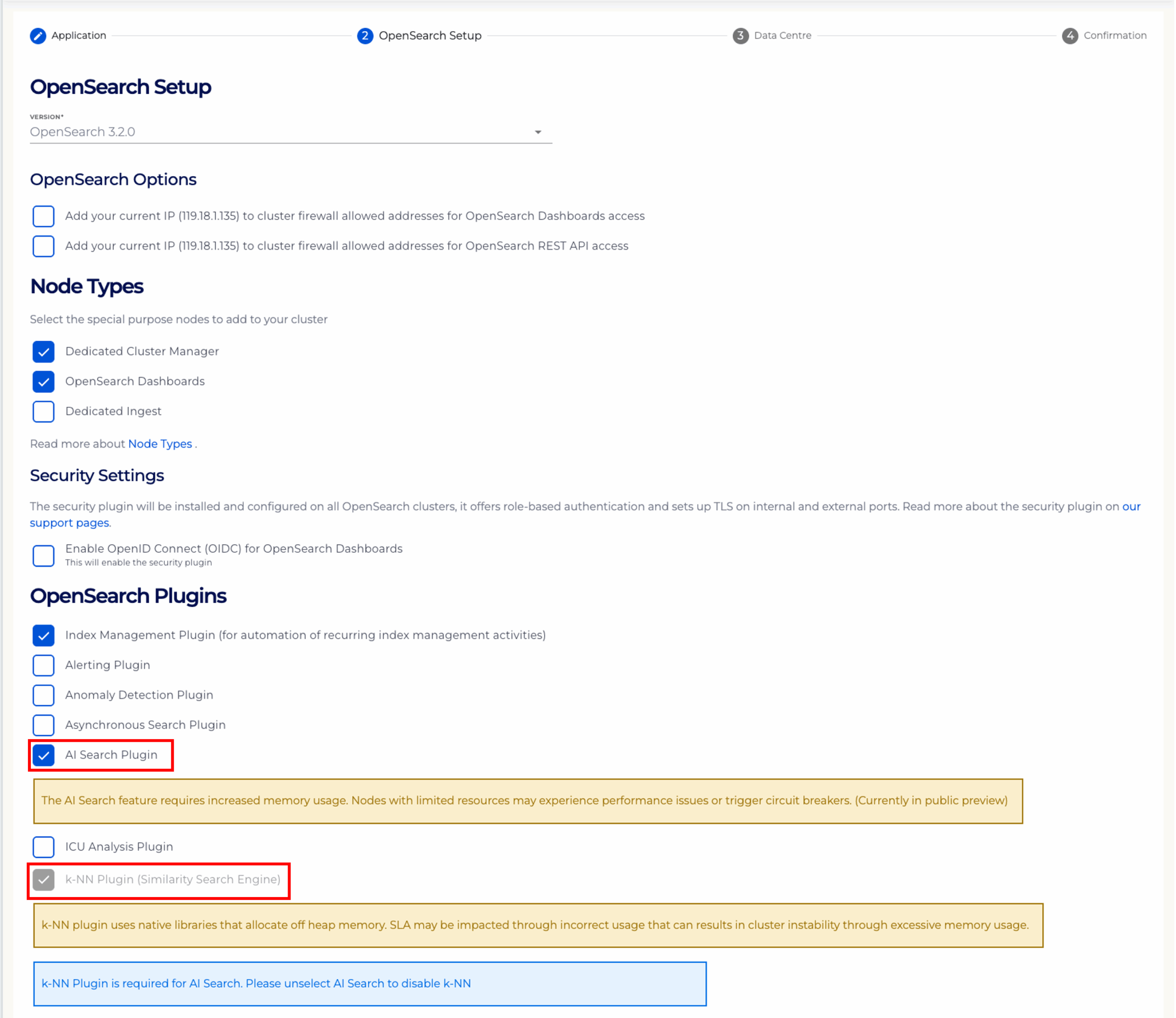The height and width of the screenshot is (1018, 1176).
Task: Enable the ICU Analysis Plugin
Action: (43, 847)
